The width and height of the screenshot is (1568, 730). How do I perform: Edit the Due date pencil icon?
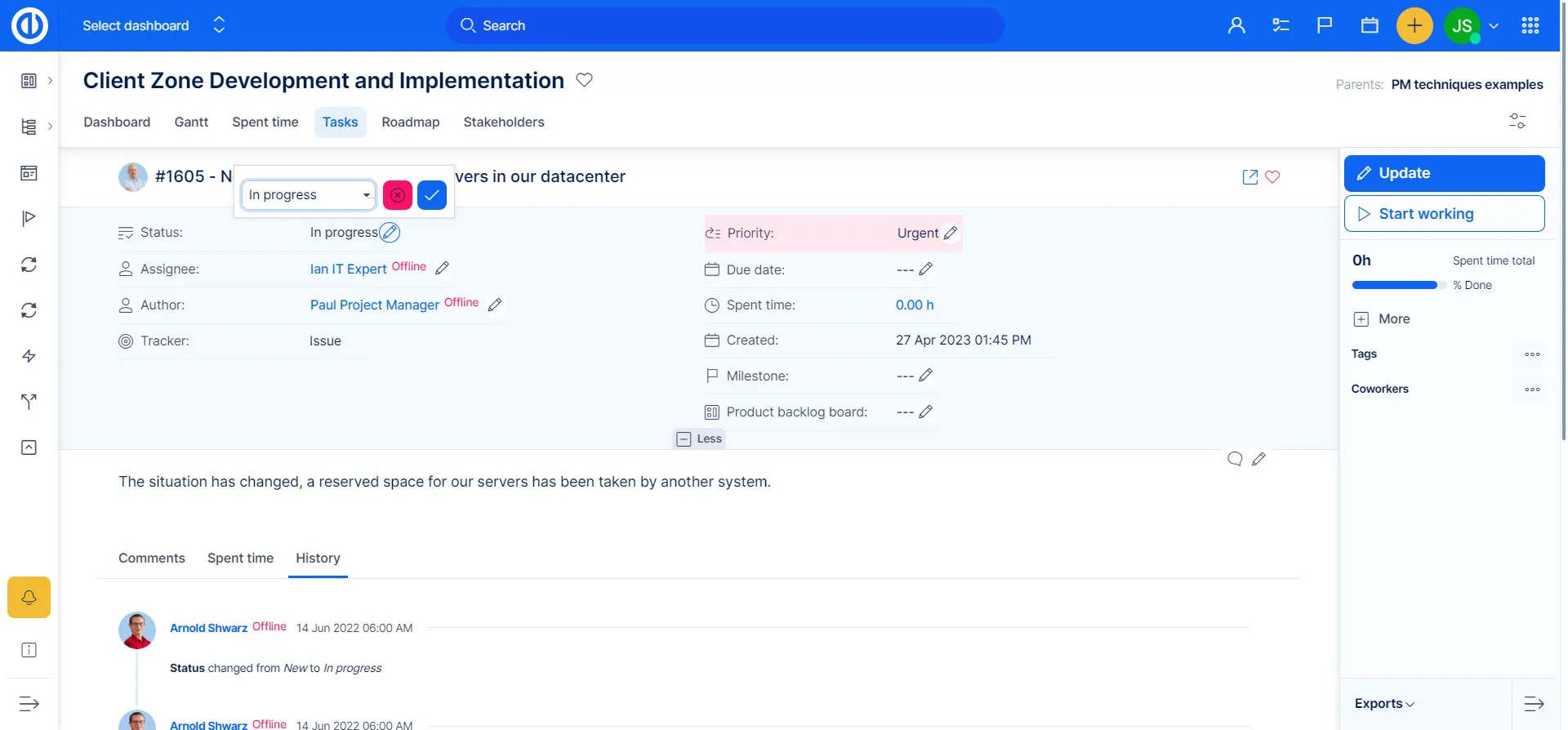[925, 269]
